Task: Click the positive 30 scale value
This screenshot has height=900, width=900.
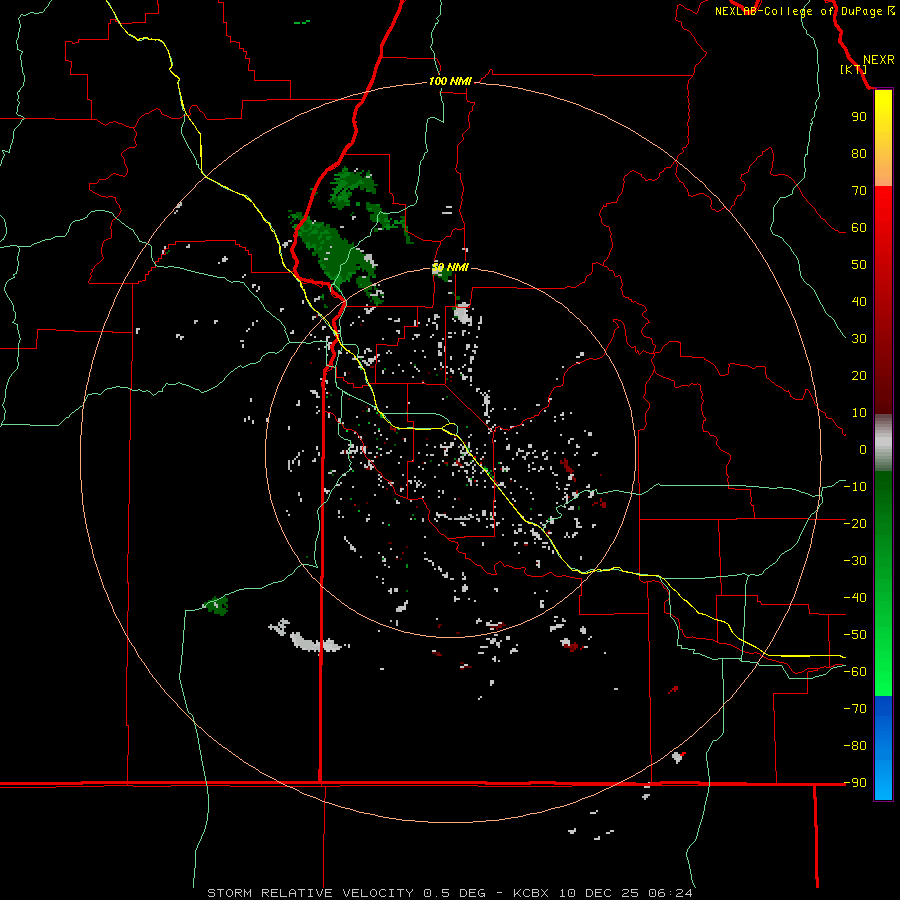Action: pyautogui.click(x=859, y=339)
